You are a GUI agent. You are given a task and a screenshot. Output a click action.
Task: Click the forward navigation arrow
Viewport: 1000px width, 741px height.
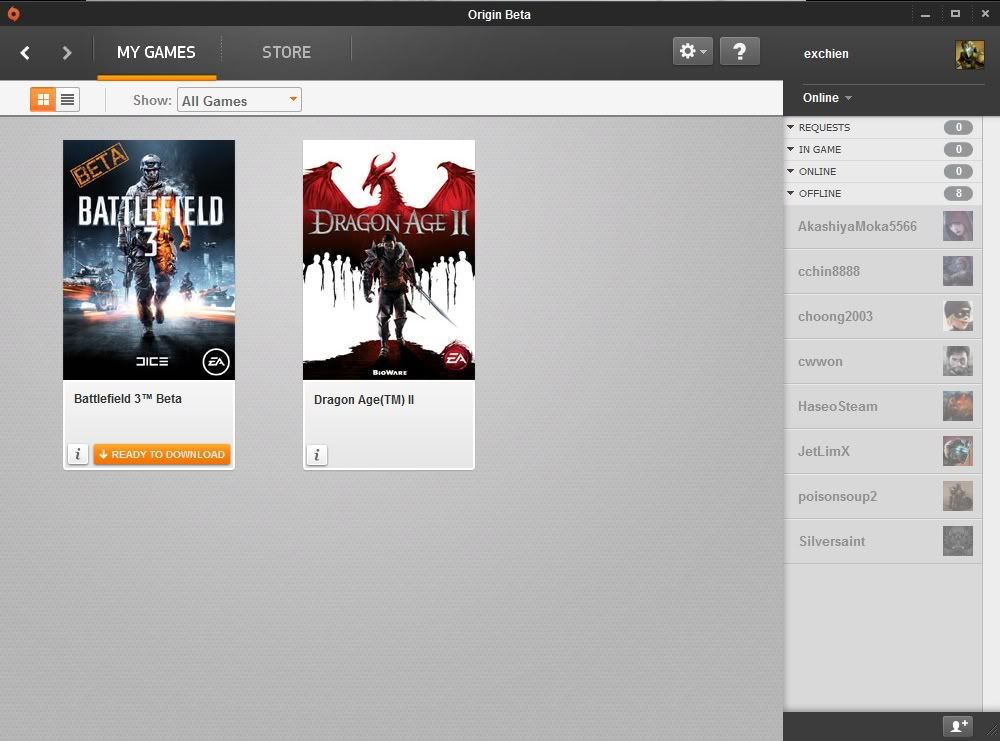[x=67, y=53]
